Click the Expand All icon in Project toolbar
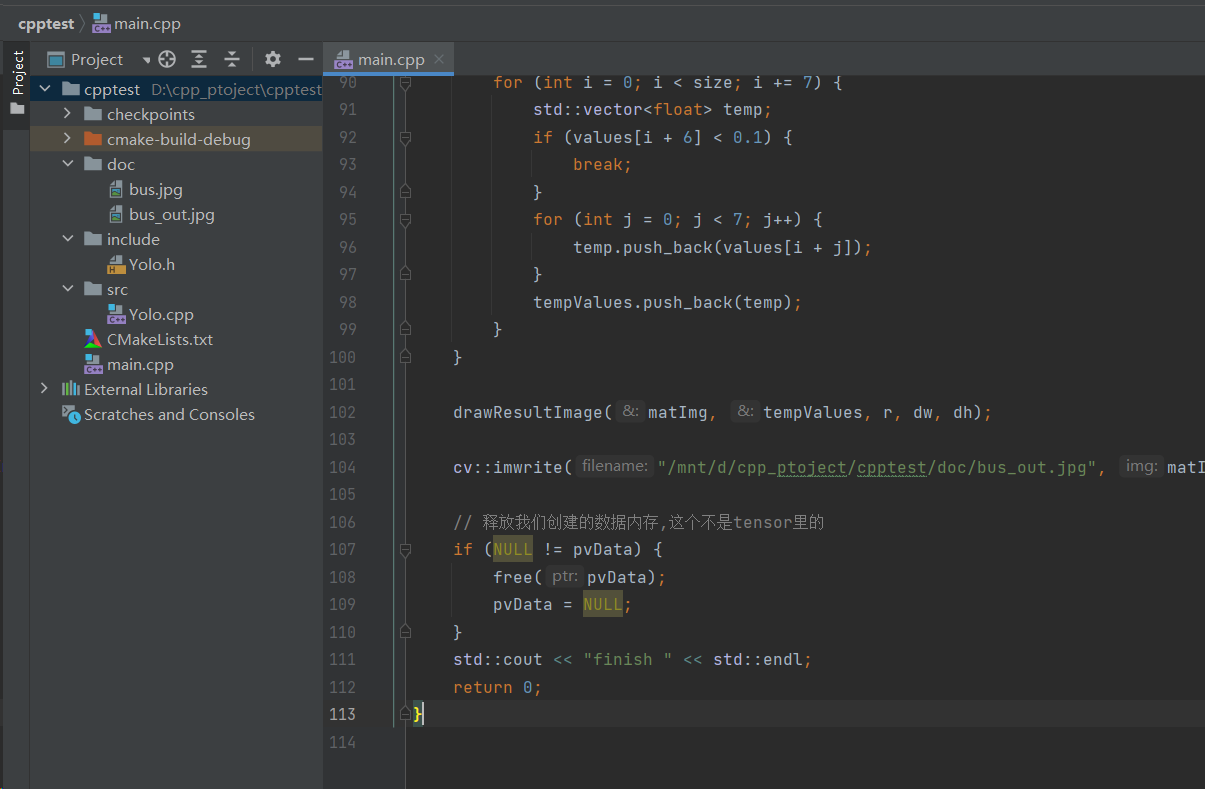The width and height of the screenshot is (1205, 789). click(199, 59)
